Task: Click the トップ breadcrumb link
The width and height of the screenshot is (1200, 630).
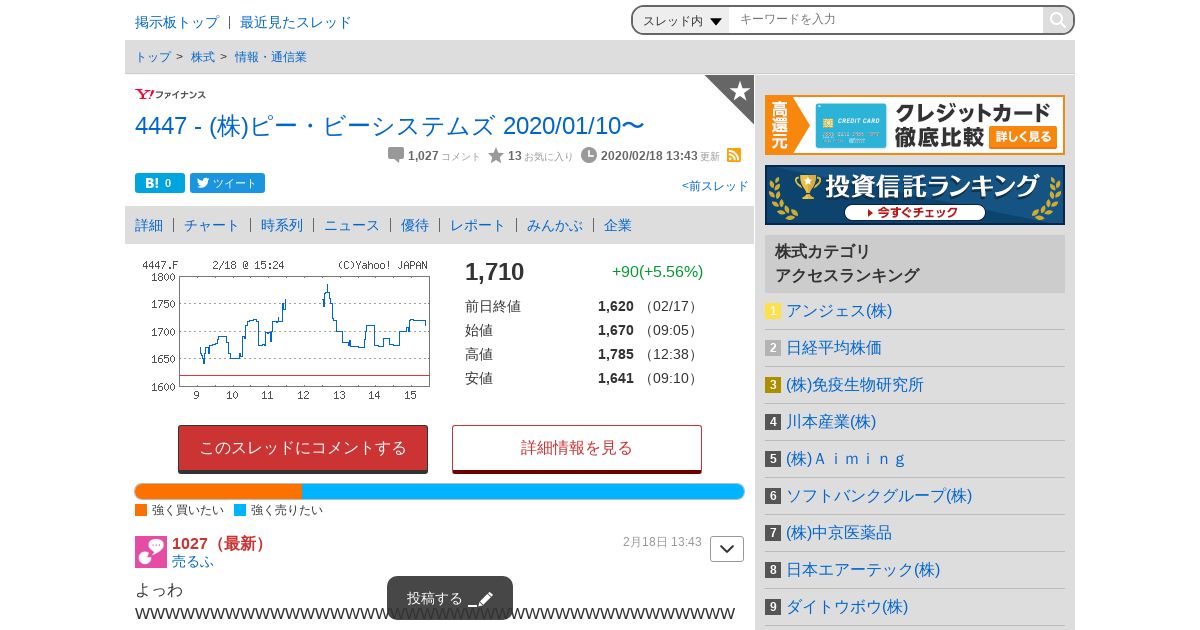Action: [153, 57]
